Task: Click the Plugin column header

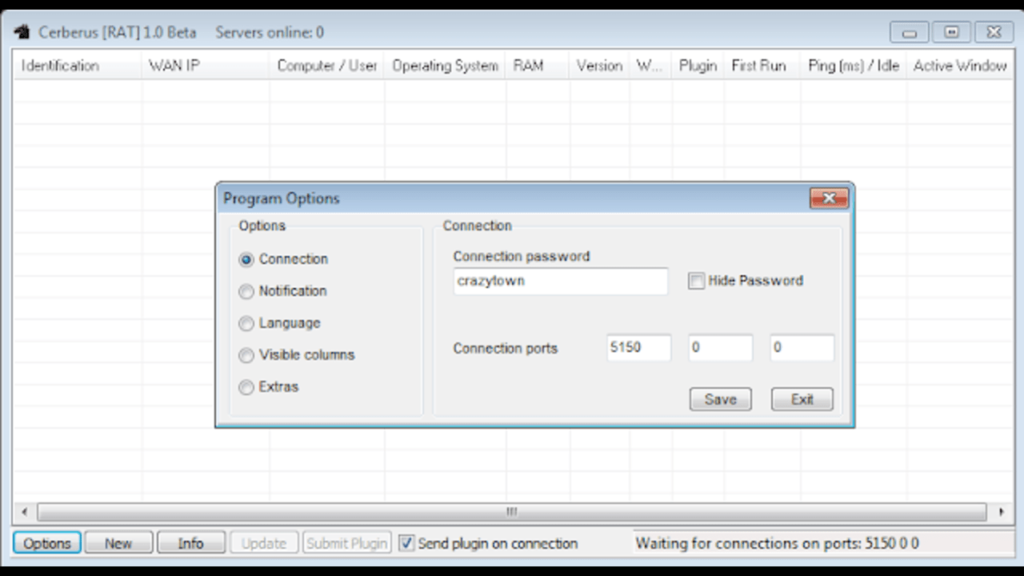Action: (x=697, y=66)
